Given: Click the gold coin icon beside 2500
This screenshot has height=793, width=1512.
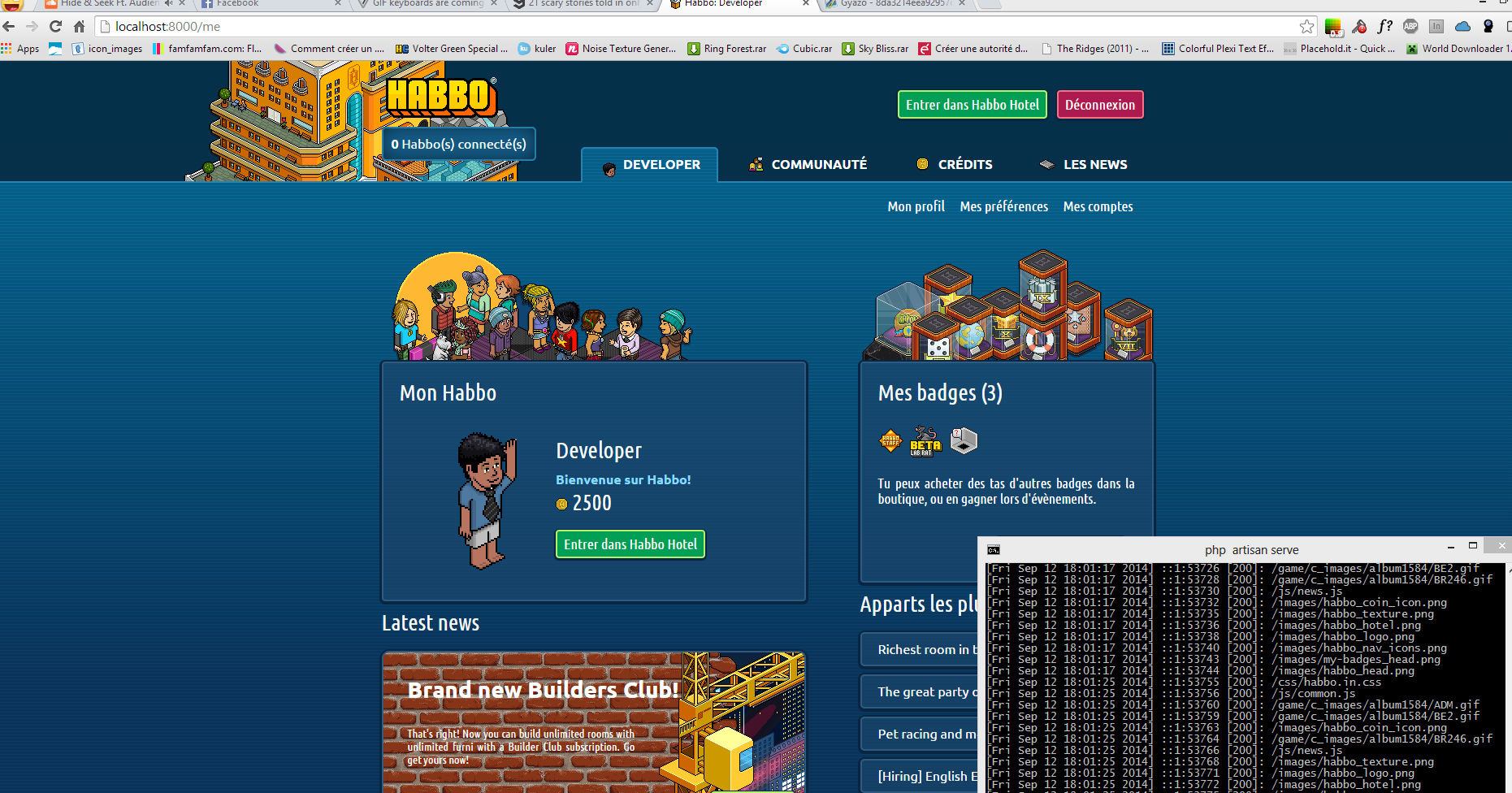Looking at the screenshot, I should click(x=561, y=505).
